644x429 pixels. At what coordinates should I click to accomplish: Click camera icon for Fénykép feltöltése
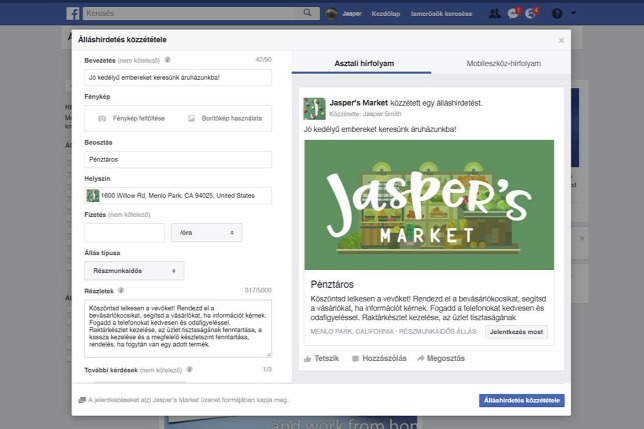[102, 119]
